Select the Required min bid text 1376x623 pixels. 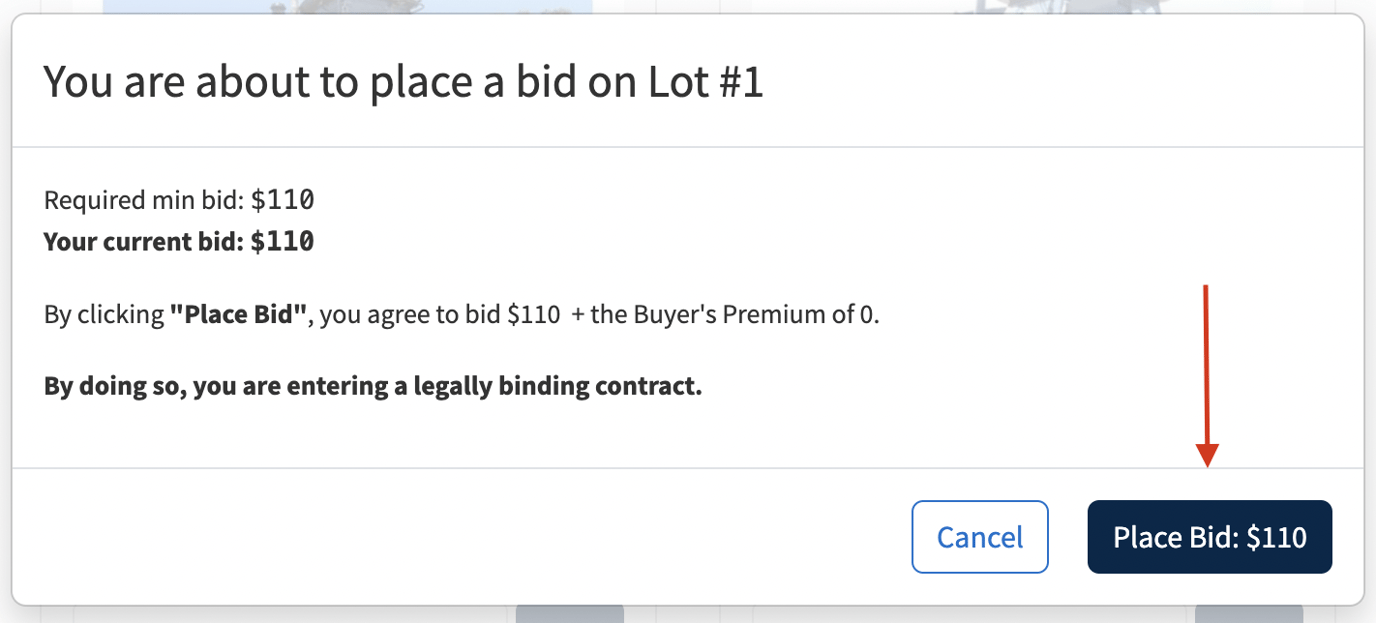177,200
